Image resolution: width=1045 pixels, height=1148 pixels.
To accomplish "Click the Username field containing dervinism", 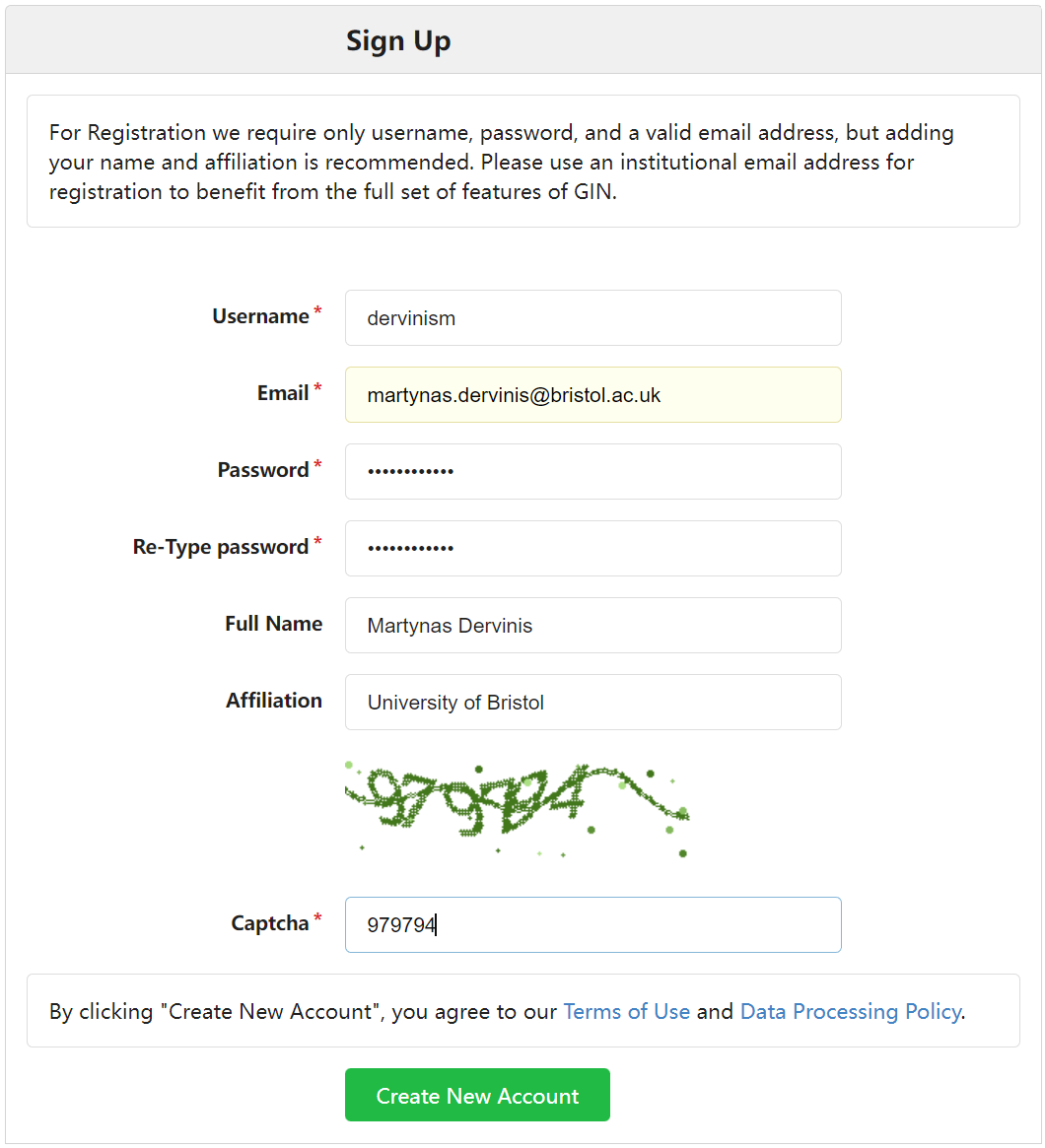I will (592, 317).
